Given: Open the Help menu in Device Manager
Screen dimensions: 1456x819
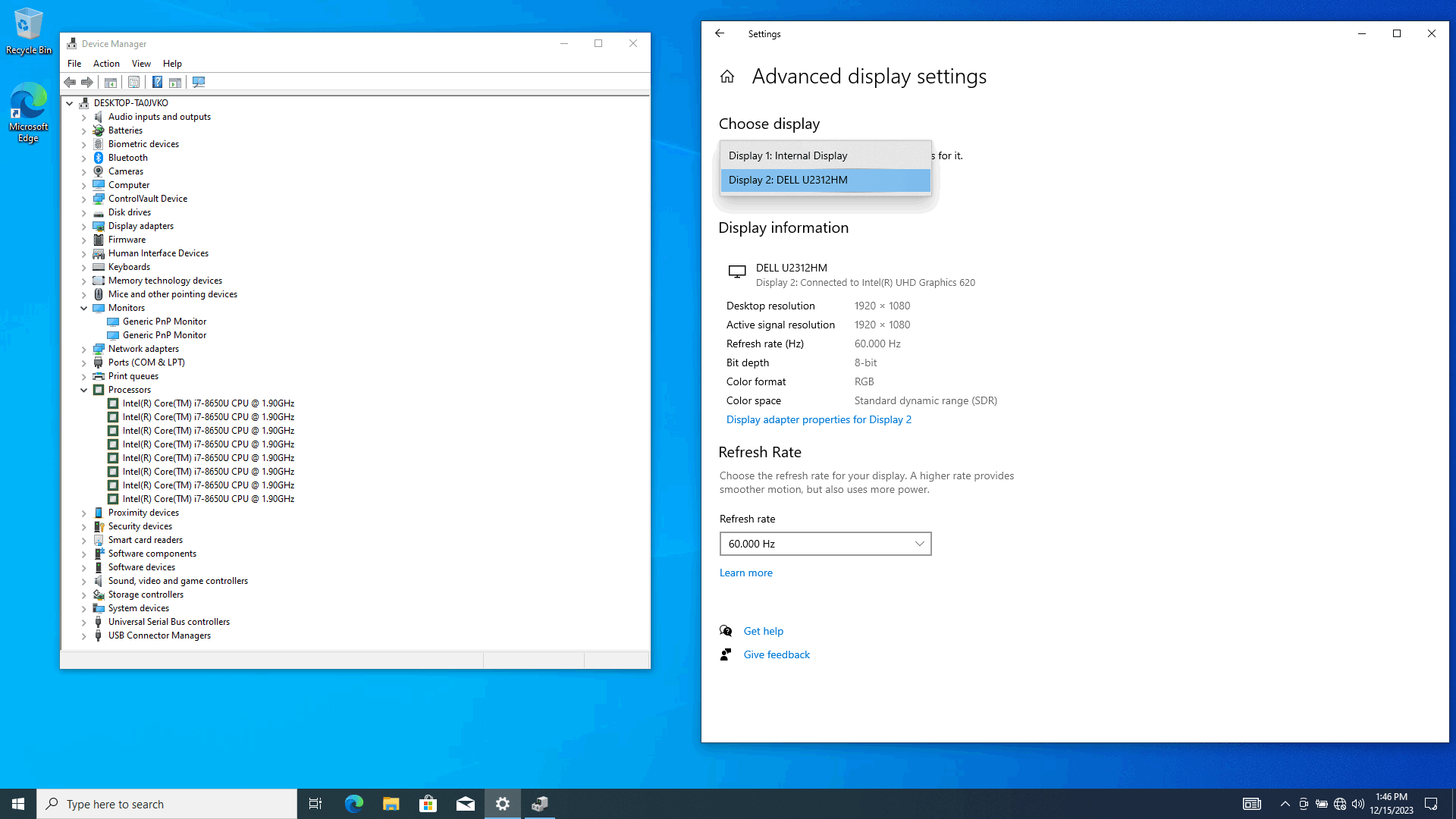Looking at the screenshot, I should click(x=172, y=64).
